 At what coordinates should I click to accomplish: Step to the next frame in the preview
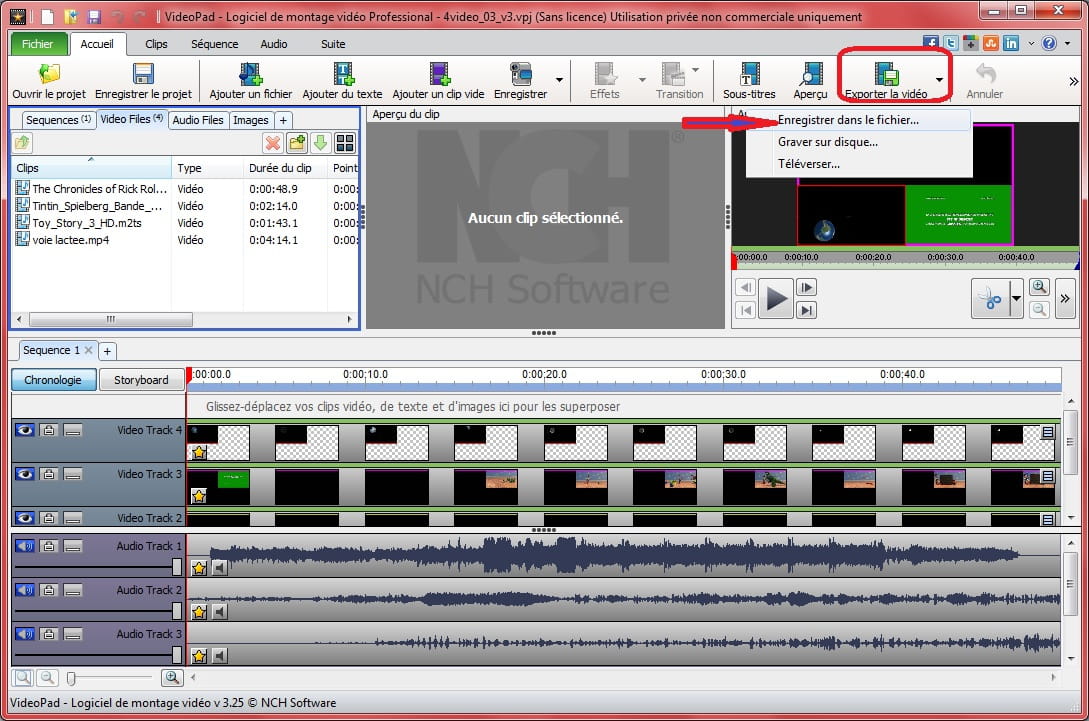[x=806, y=288]
